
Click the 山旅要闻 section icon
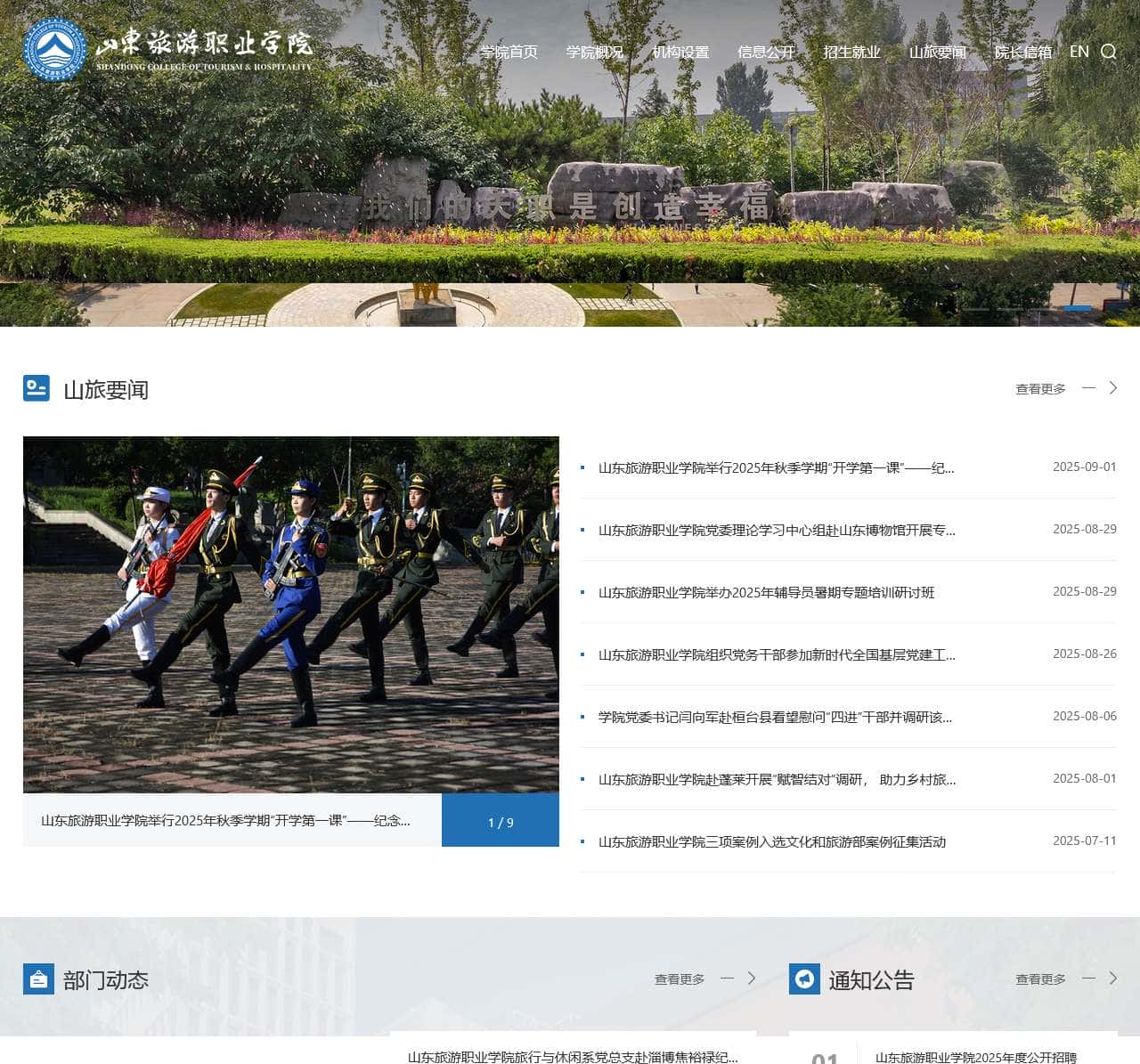(x=37, y=388)
